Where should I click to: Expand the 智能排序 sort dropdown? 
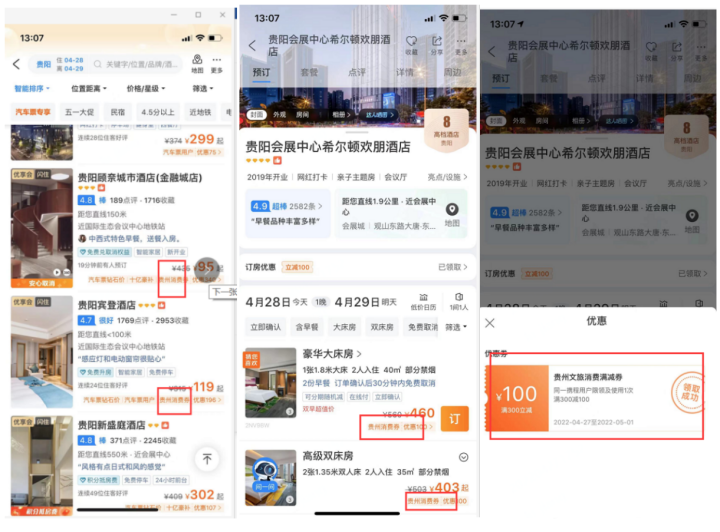pyautogui.click(x=34, y=89)
